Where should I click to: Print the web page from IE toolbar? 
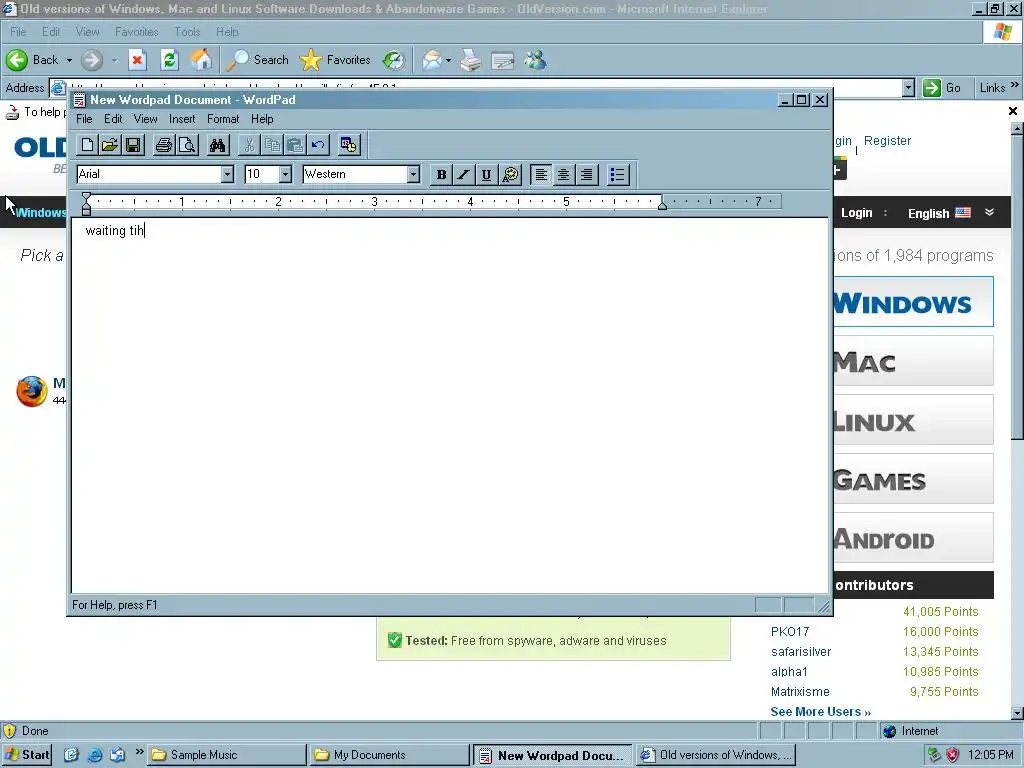coord(470,61)
